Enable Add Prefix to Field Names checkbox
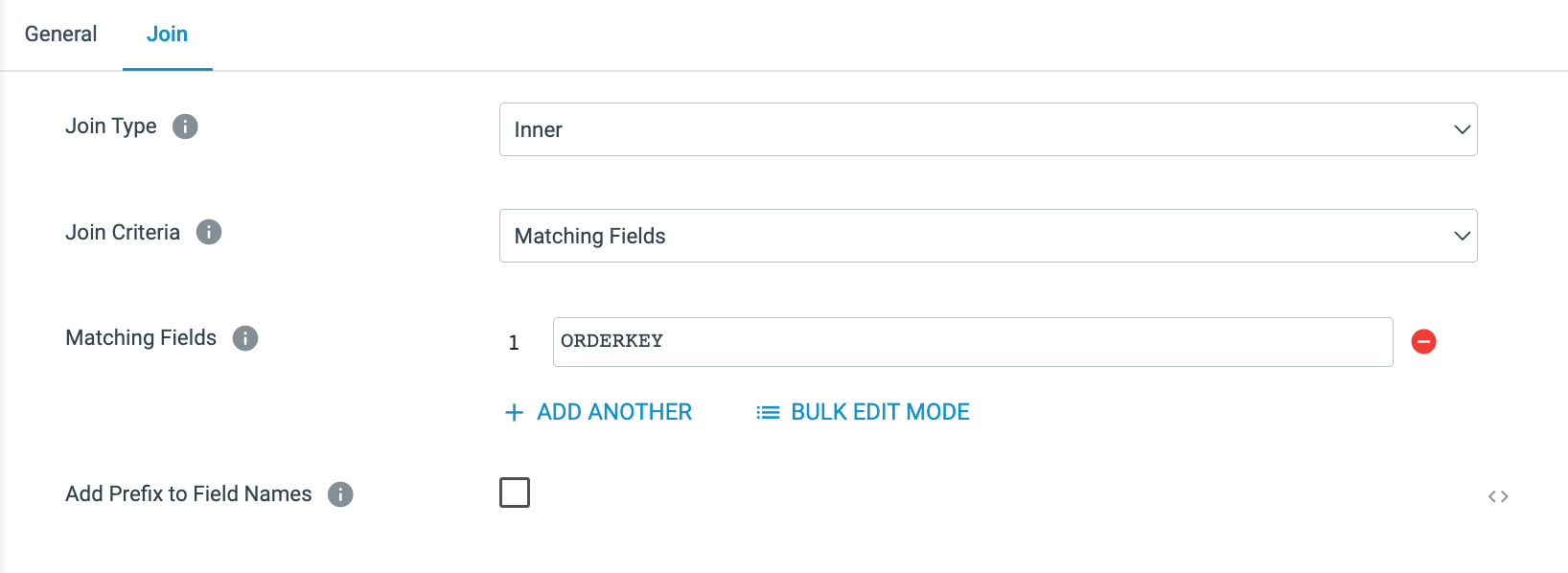The width and height of the screenshot is (1568, 573). [x=515, y=493]
